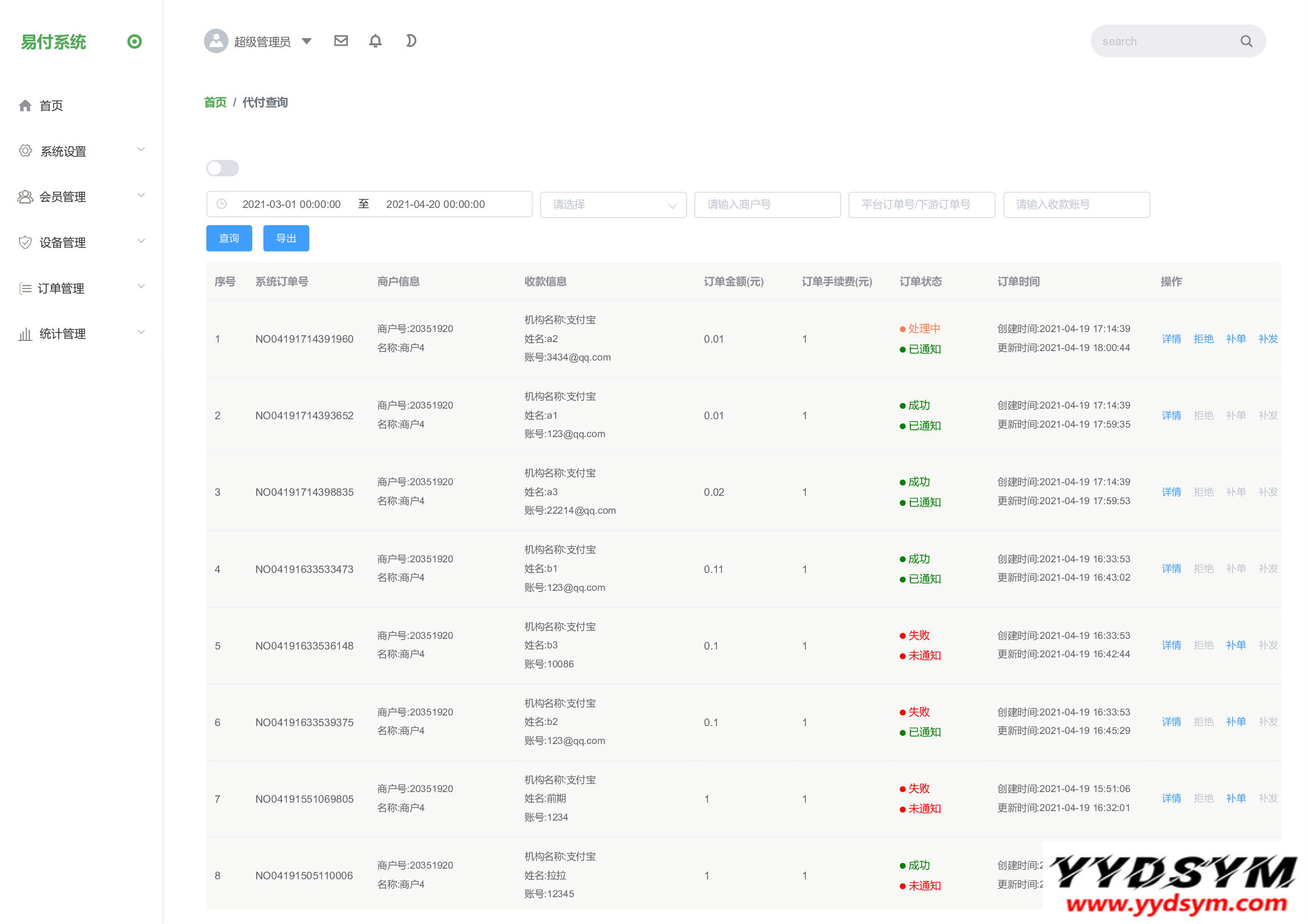1308x924 pixels.
Task: Click the home icon for 首页
Action: point(25,105)
